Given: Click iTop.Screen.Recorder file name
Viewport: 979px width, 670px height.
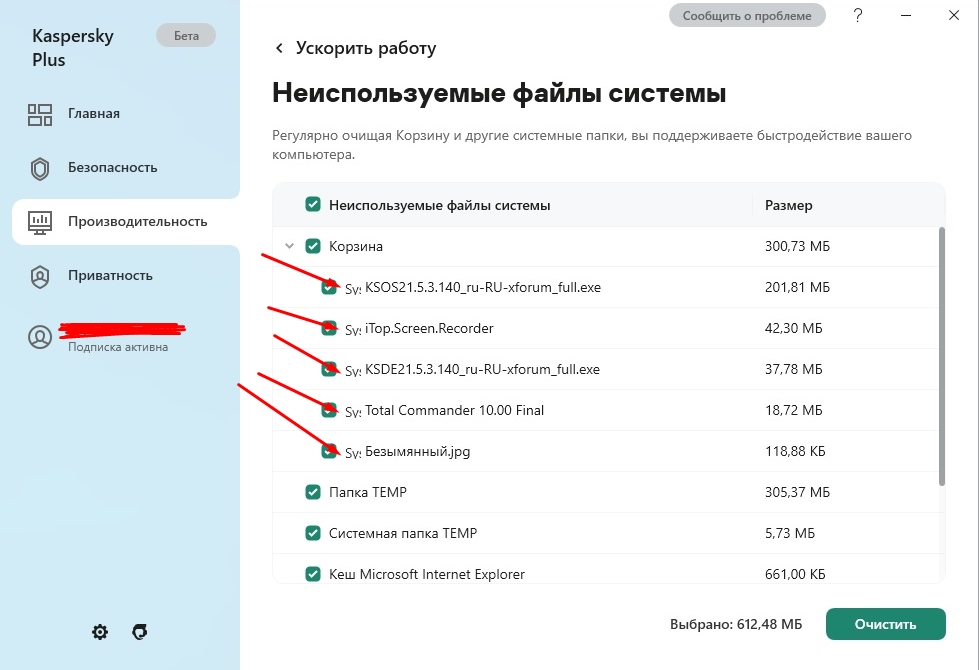Looking at the screenshot, I should [429, 328].
